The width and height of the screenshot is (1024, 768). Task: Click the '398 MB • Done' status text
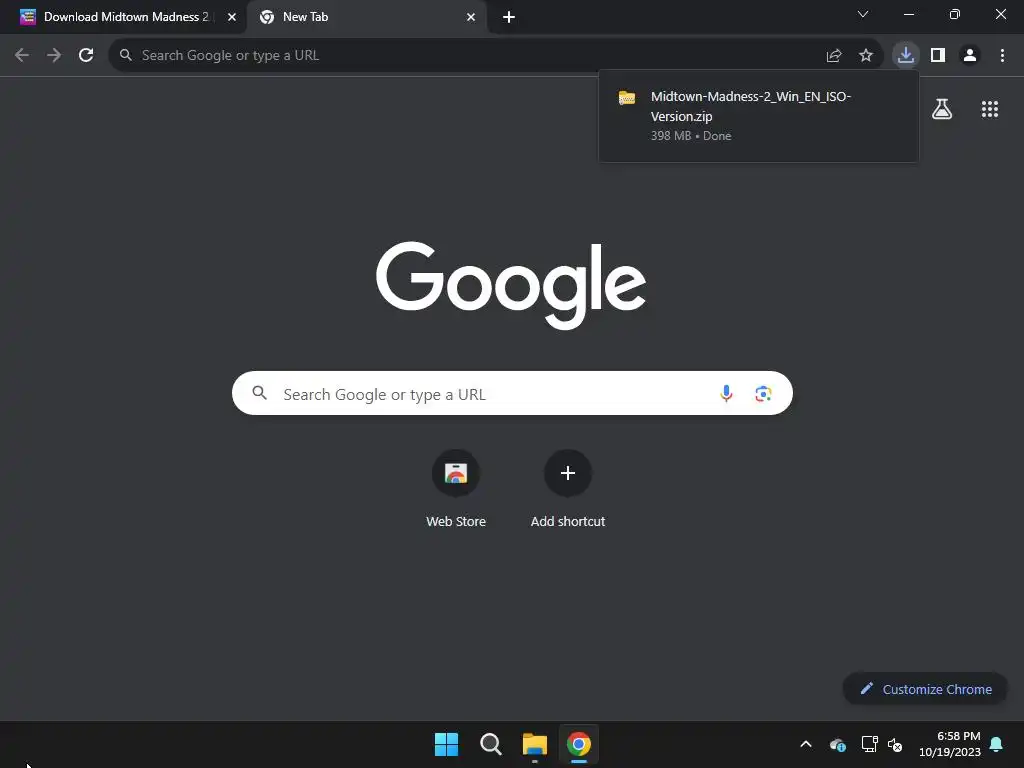(691, 136)
